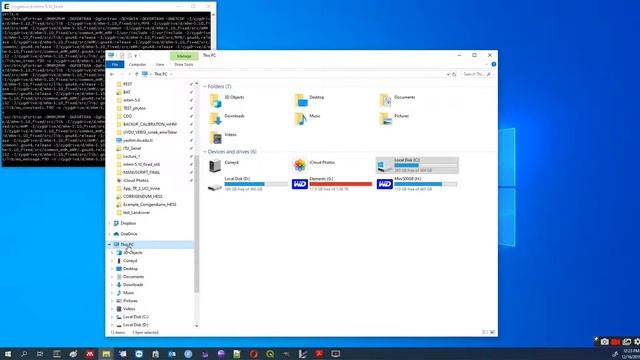Open recent locations dropdown beside Forward
640x360 pixels.
click(130, 74)
